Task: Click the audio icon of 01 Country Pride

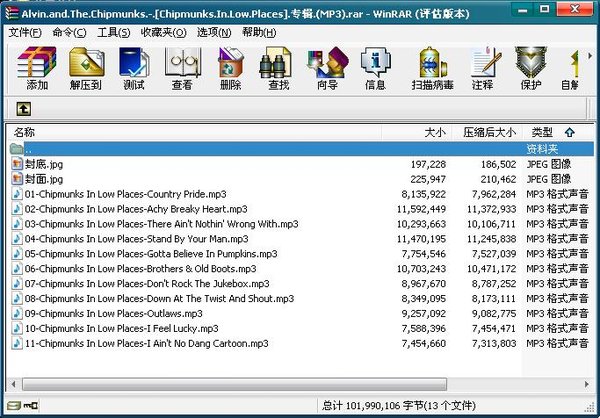Action: coord(17,194)
